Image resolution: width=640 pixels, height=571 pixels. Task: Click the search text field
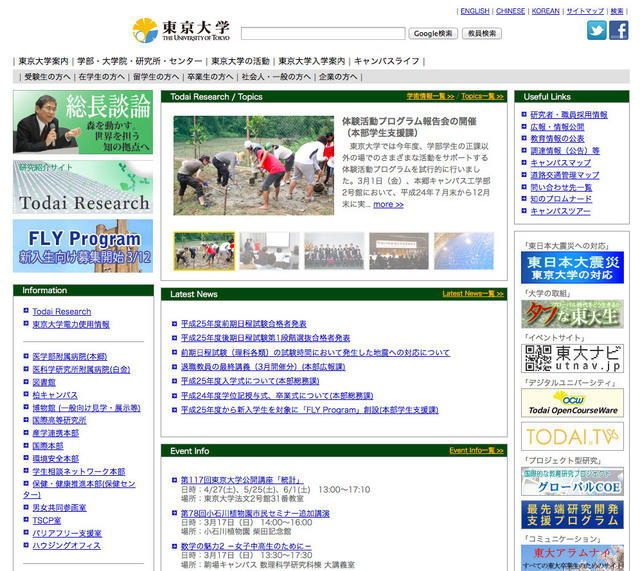click(x=323, y=33)
